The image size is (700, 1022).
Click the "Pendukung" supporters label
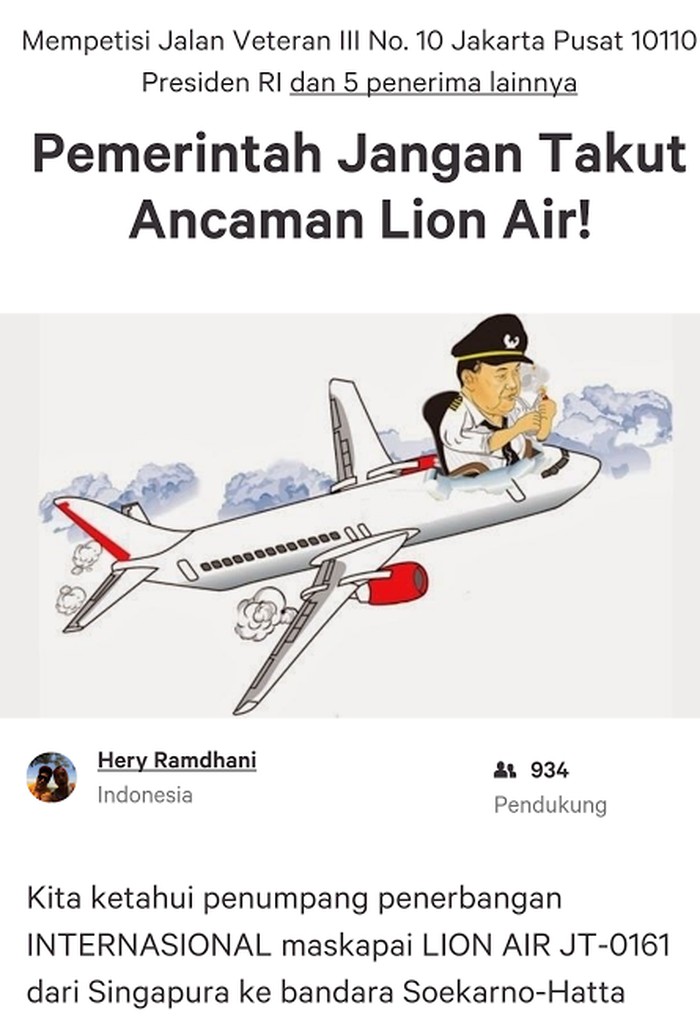[550, 805]
